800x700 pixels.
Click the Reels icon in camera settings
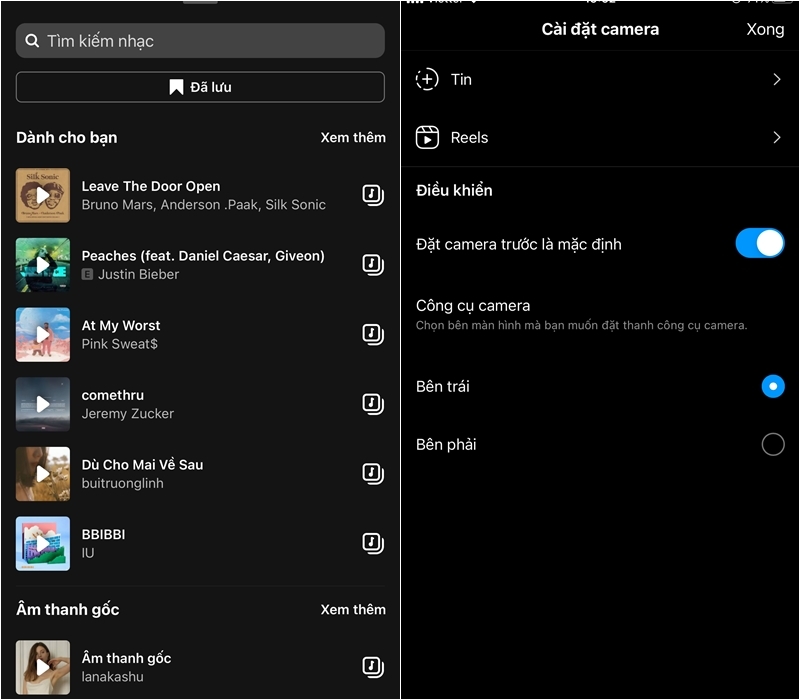pyautogui.click(x=427, y=138)
